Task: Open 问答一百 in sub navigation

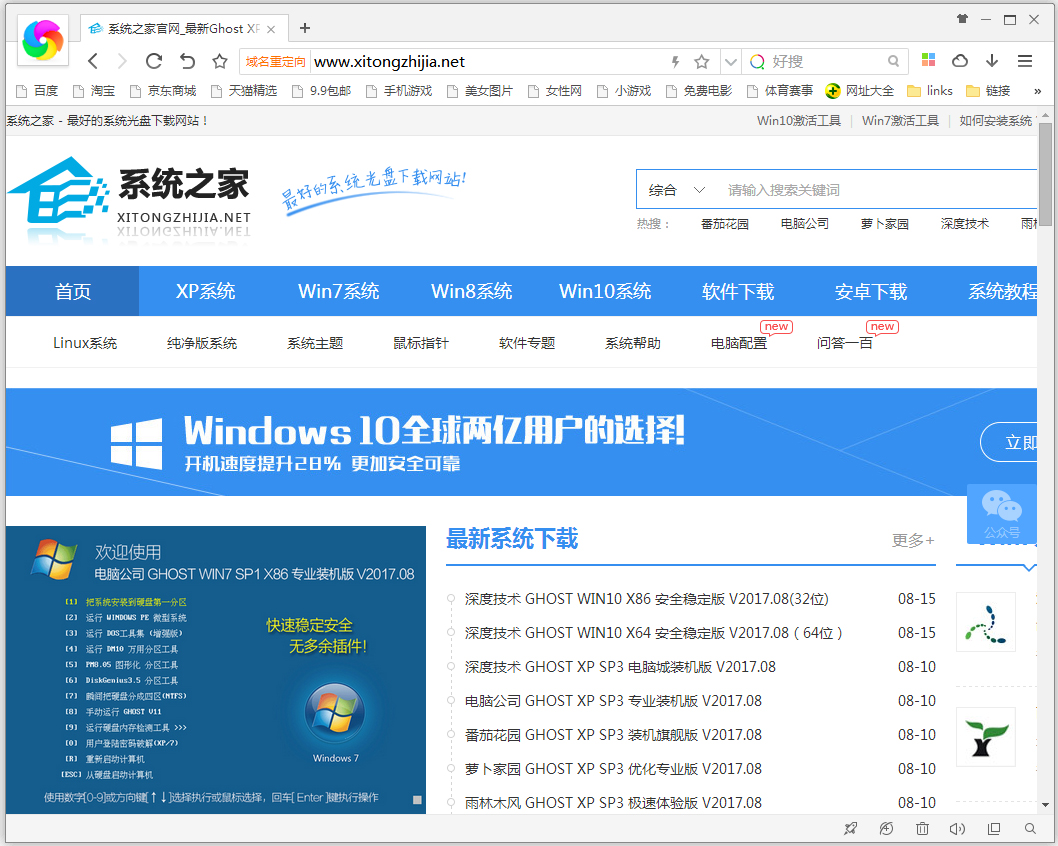Action: click(845, 343)
